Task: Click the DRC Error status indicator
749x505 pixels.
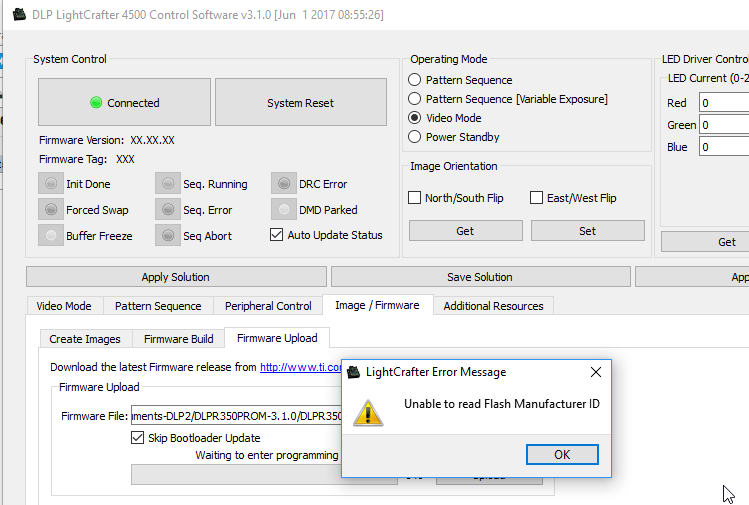Action: [x=284, y=183]
